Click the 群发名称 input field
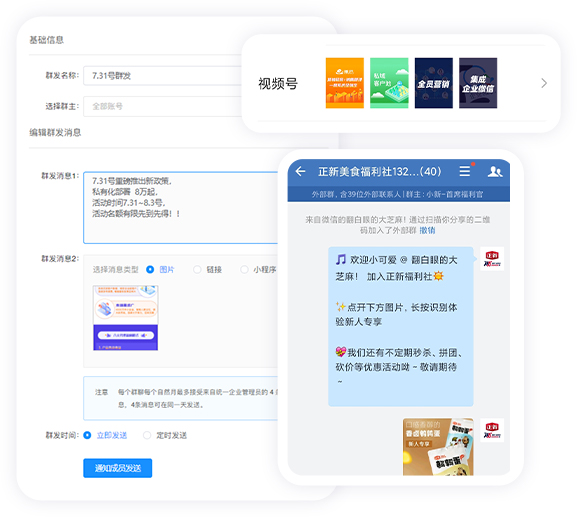This screenshot has width=577, height=517. coord(163,76)
